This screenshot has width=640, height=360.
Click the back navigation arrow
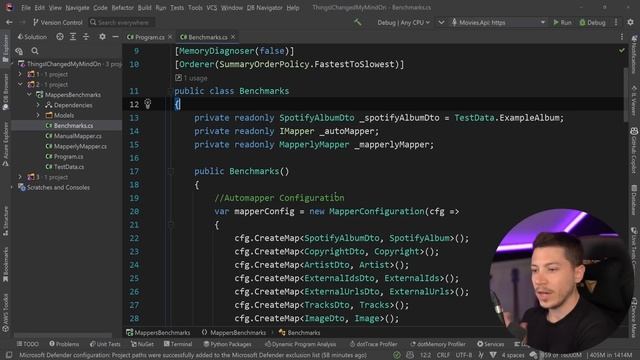9,22
